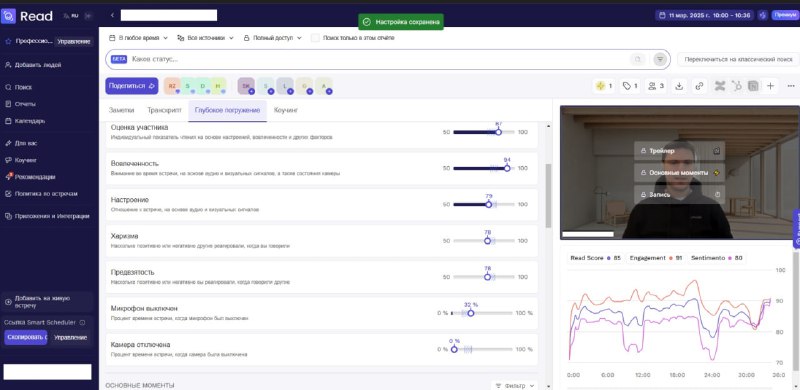
Task: Open the tags icon with count 1
Action: [x=631, y=86]
